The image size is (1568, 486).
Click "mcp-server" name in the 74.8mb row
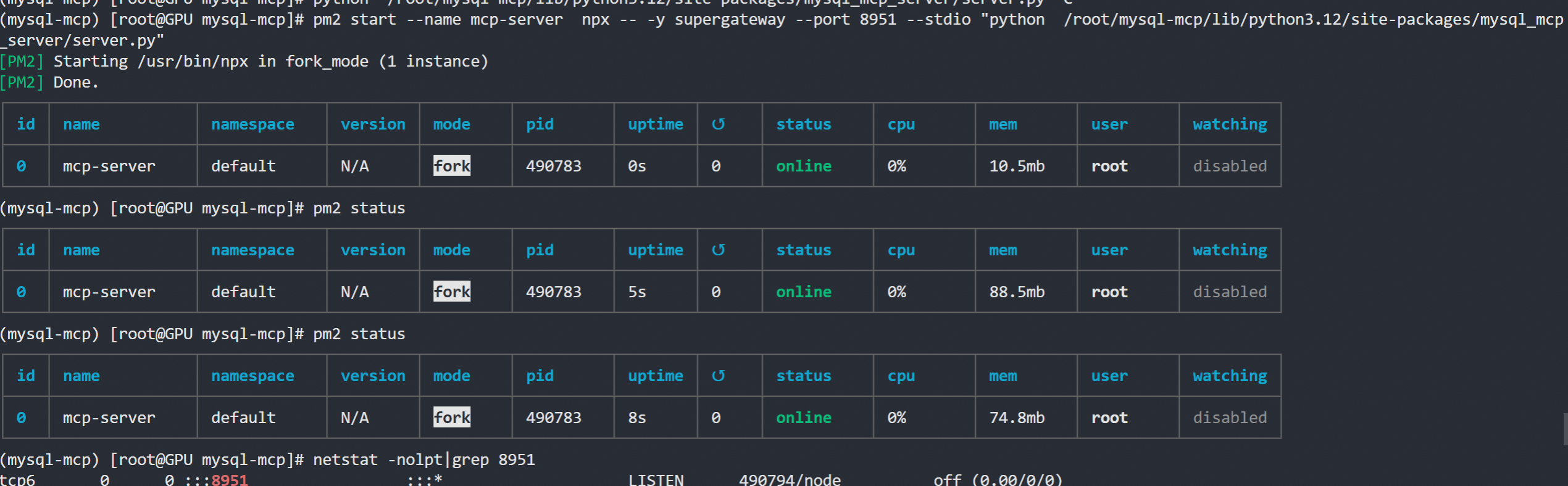109,418
